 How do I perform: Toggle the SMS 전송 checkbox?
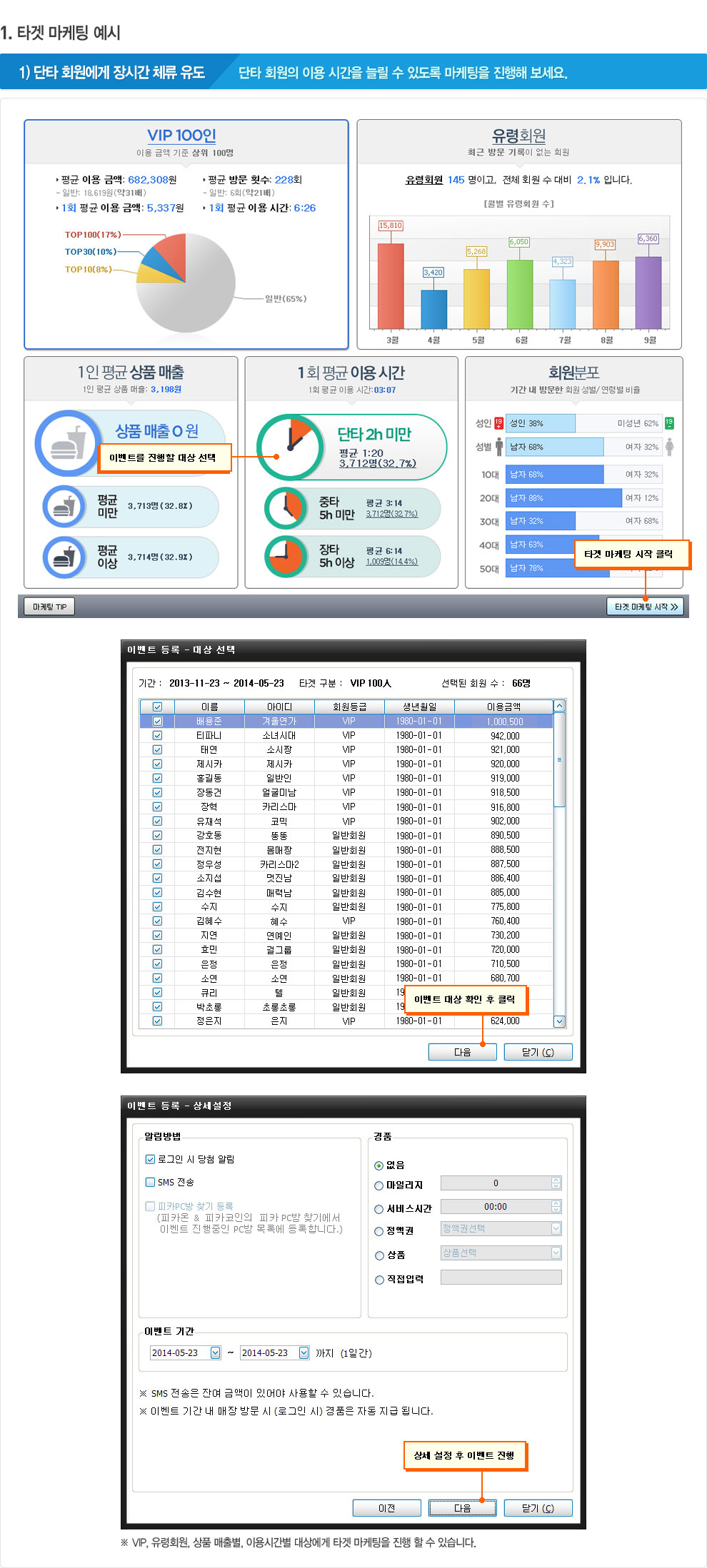coord(150,1182)
